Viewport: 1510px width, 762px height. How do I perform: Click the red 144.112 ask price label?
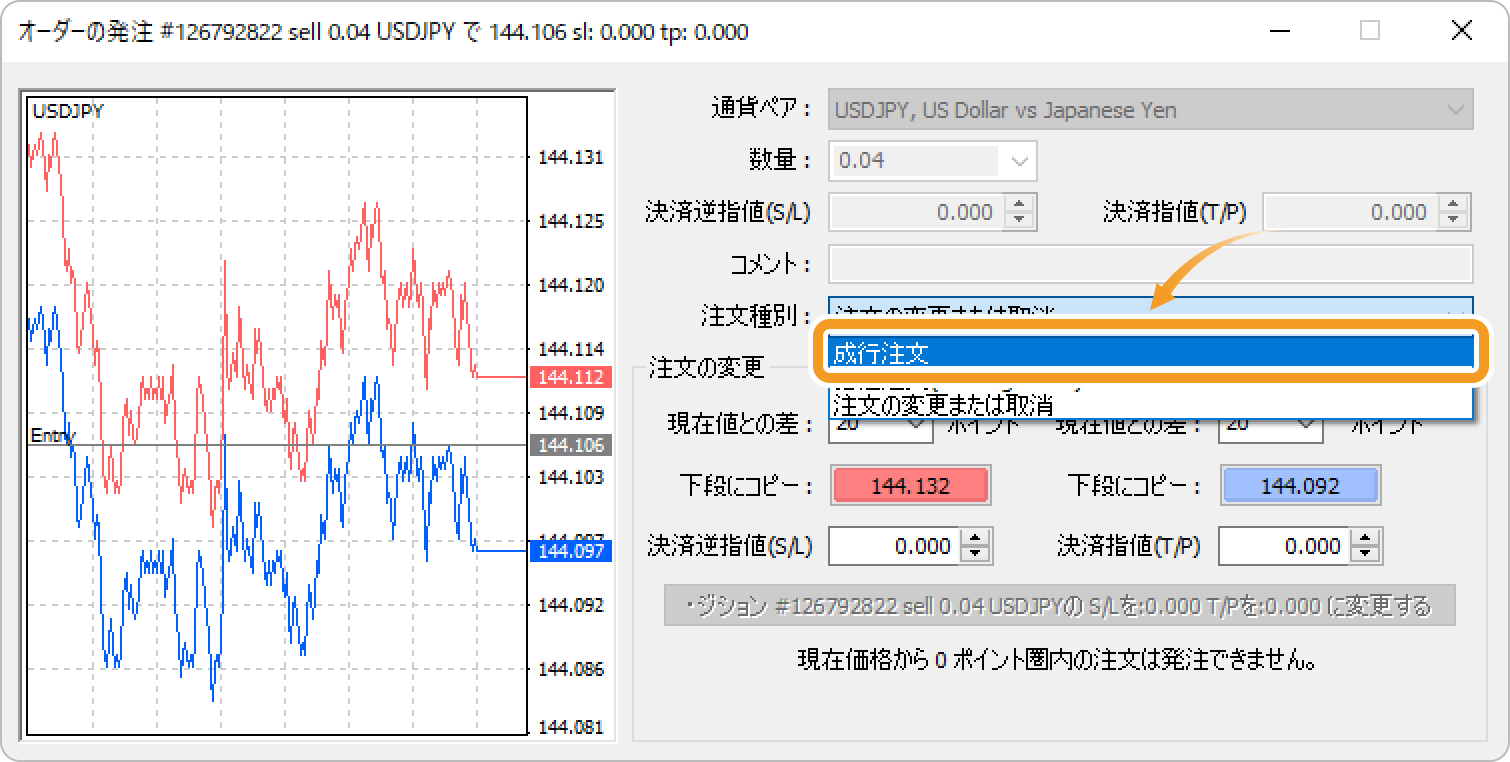[572, 377]
